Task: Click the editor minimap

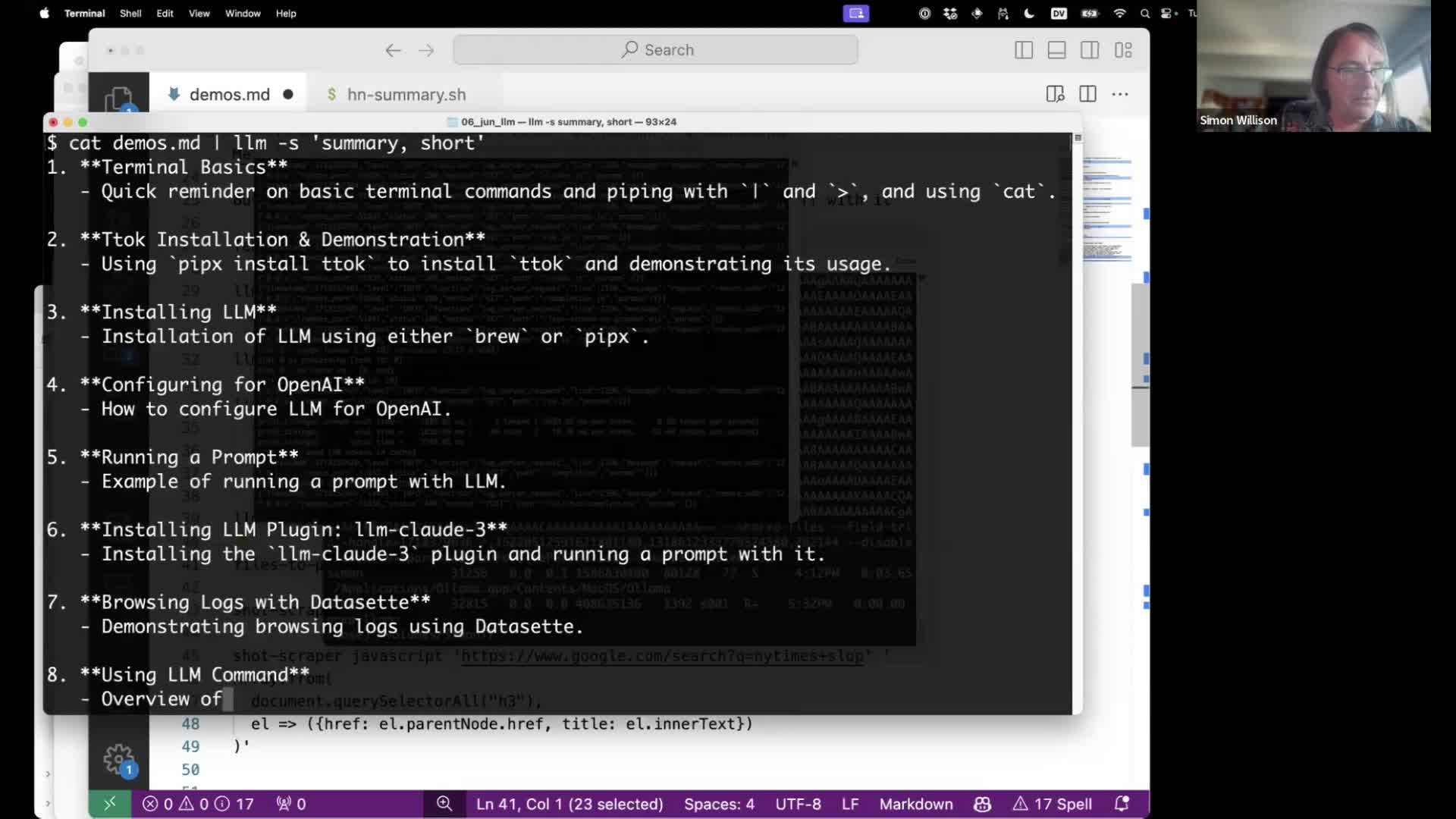Action: click(1107, 209)
